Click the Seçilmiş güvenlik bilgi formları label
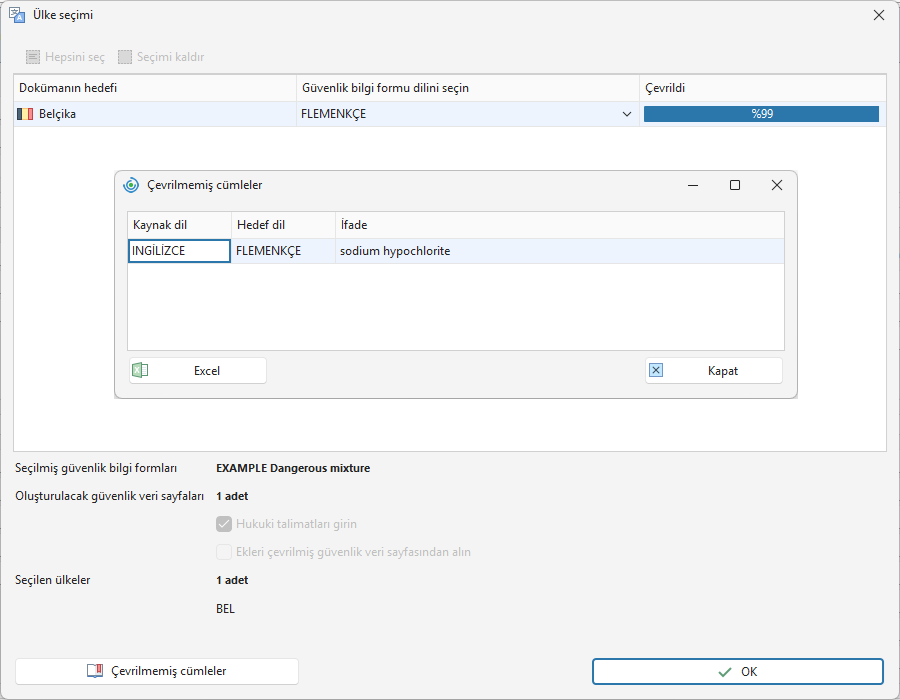The width and height of the screenshot is (900, 700). pos(96,468)
